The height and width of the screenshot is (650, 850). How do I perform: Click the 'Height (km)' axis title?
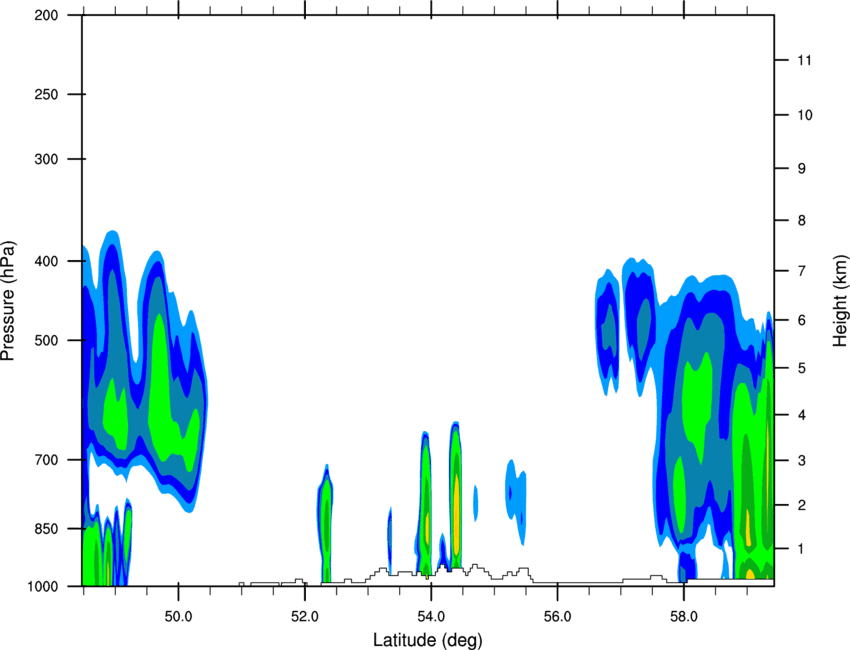840,300
